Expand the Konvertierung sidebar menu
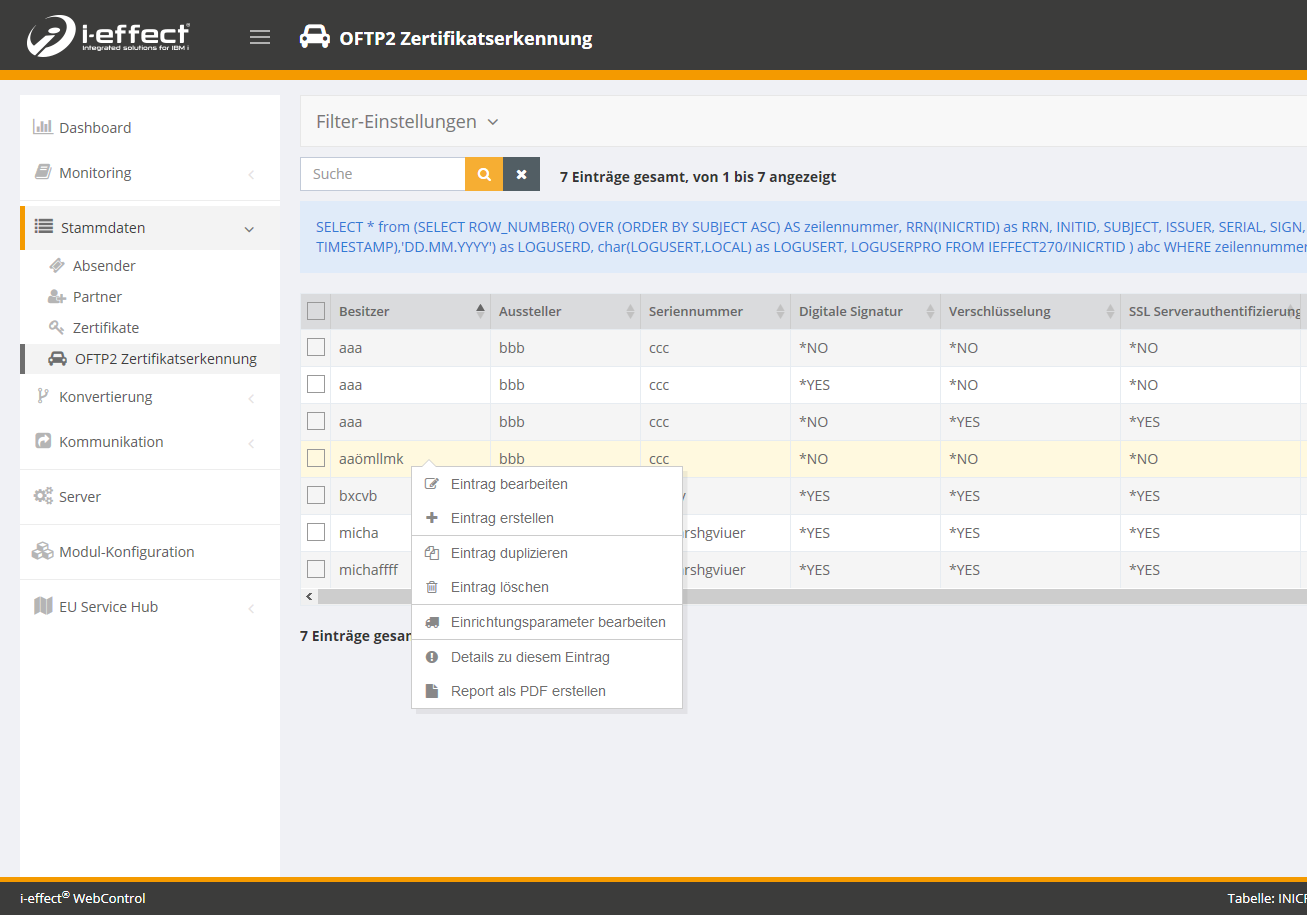 click(x=149, y=397)
